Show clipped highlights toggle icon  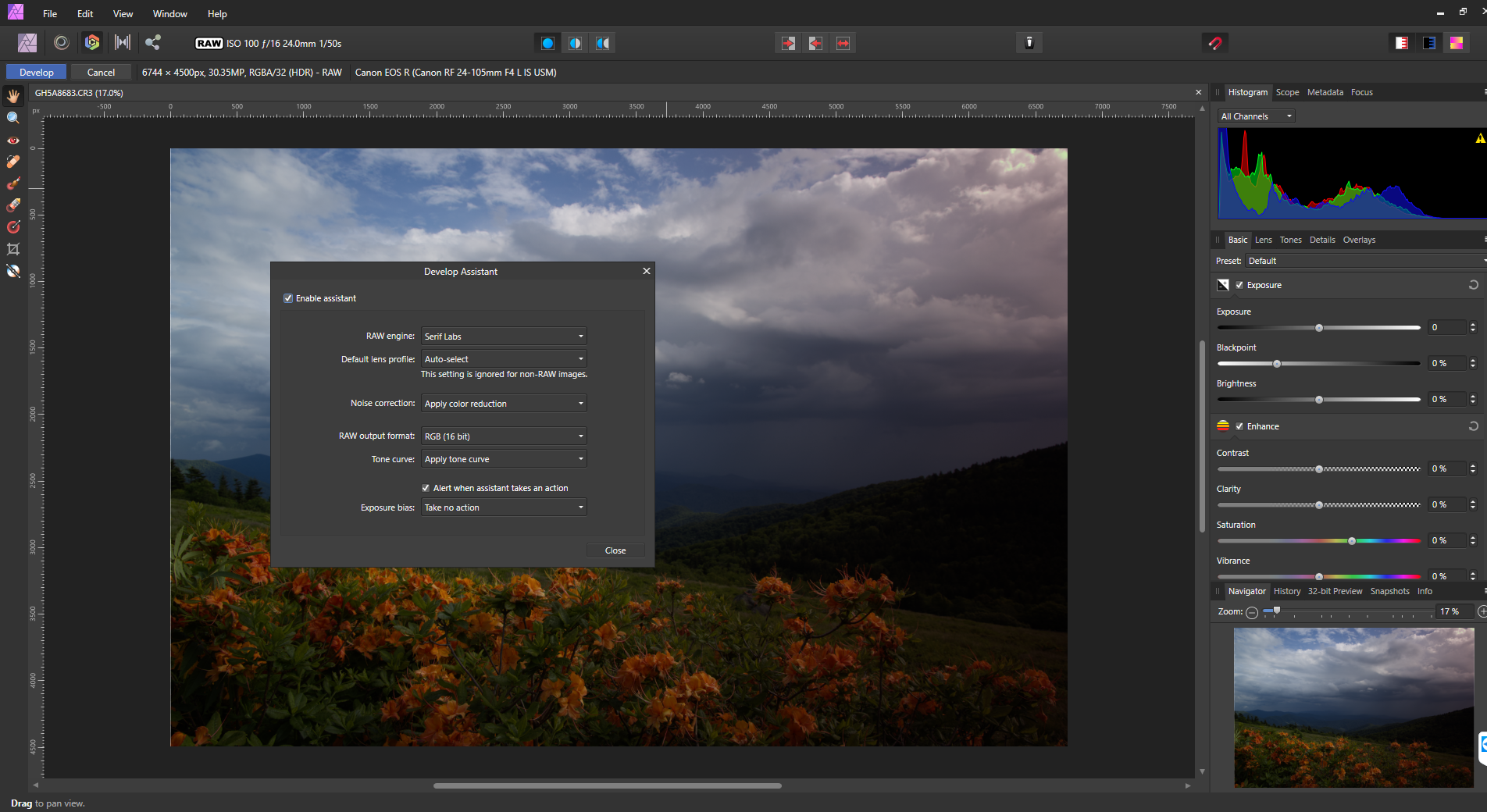click(x=1401, y=43)
